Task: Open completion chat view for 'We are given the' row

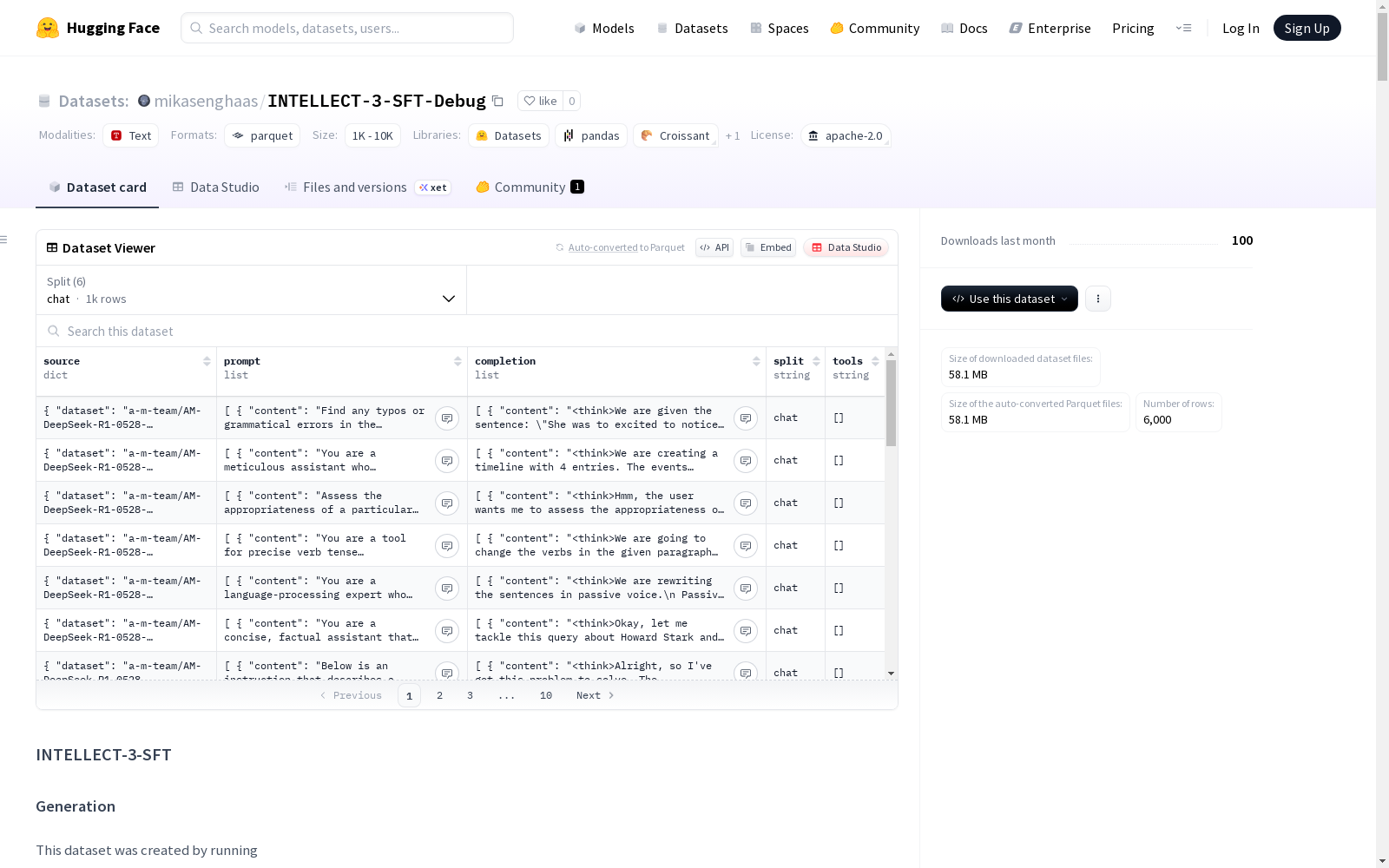Action: click(x=746, y=418)
